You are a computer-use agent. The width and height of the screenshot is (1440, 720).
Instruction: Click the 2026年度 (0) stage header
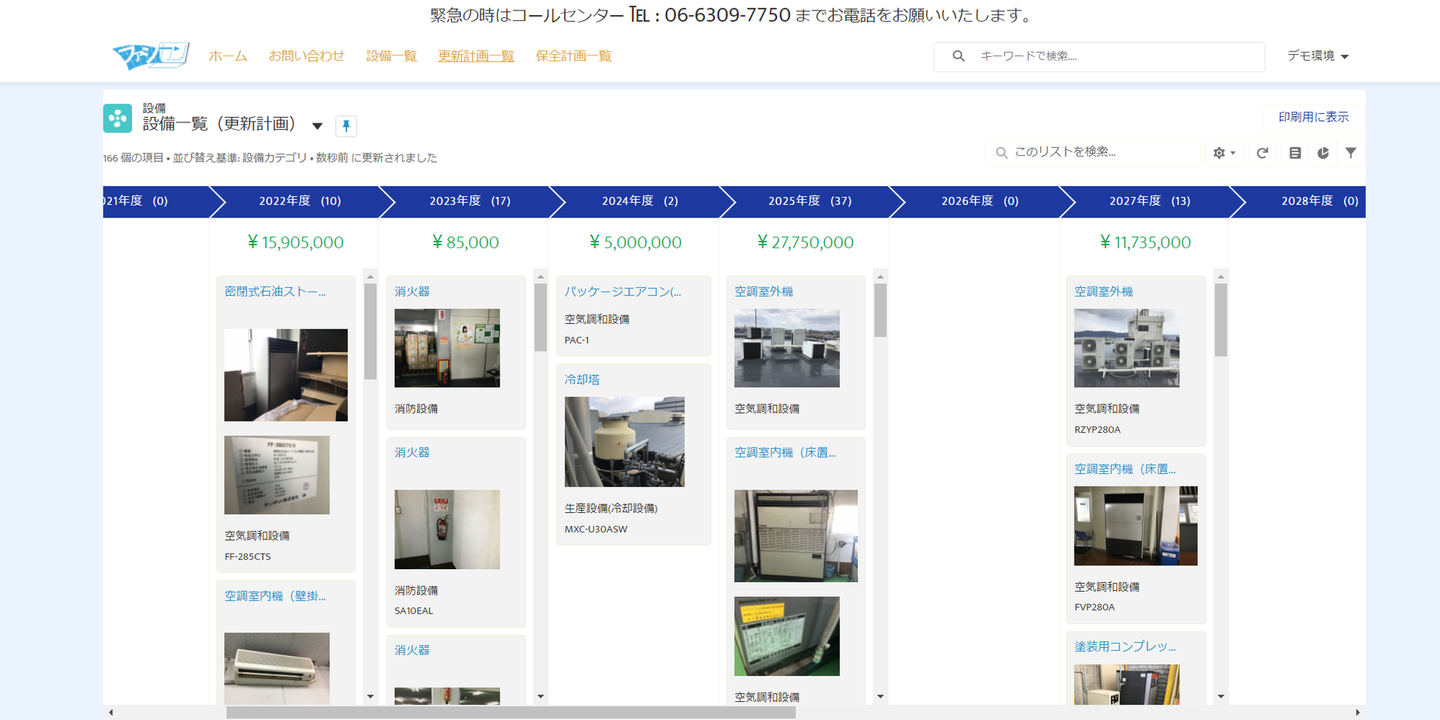980,201
